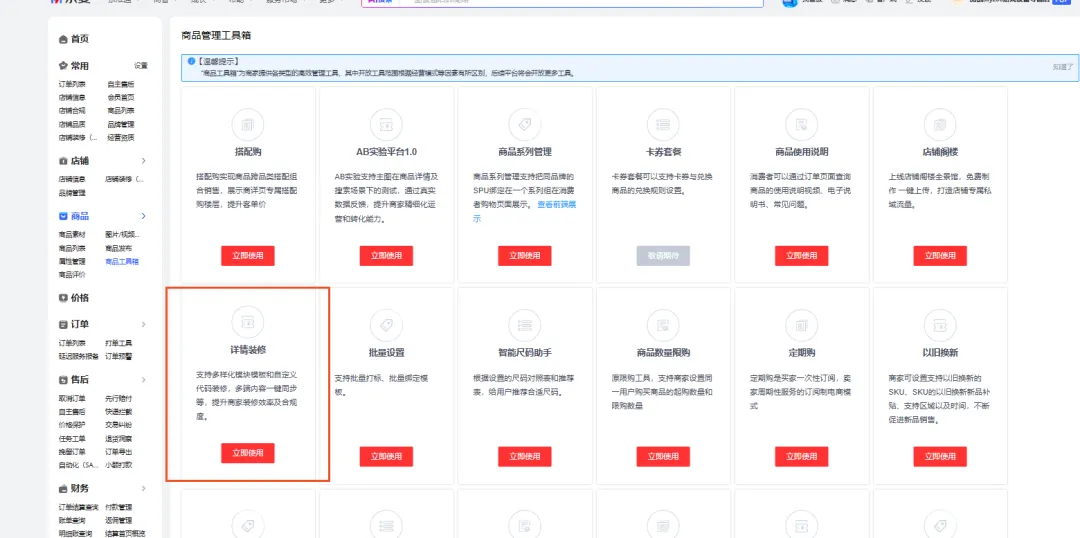Viewport: 1080px width, 538px height.
Task: Click 立即使用 under 店铺阁楼
Action: [x=939, y=256]
